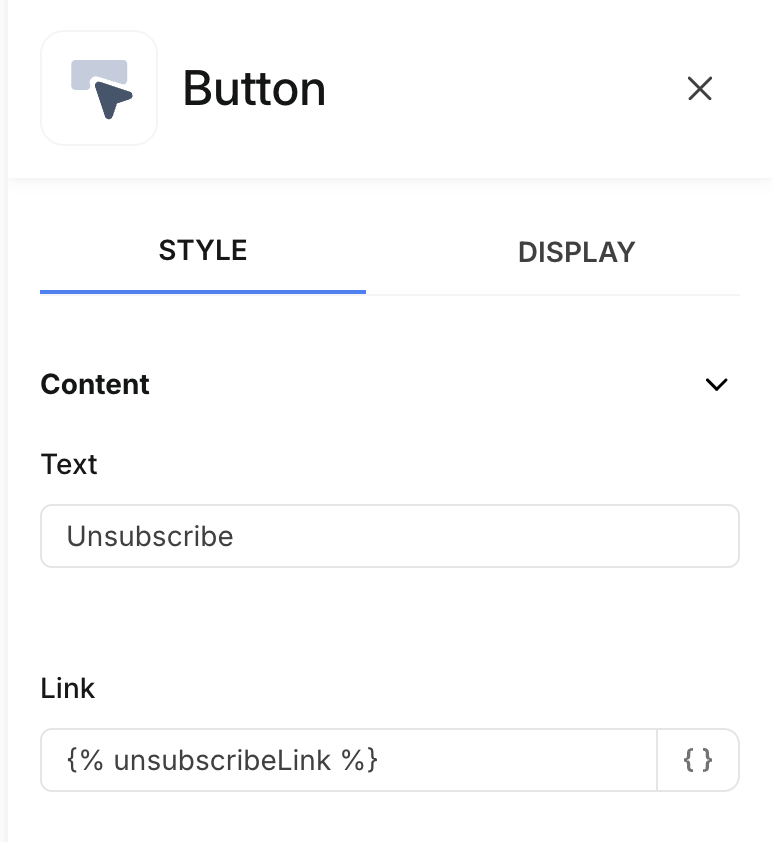Click into the Link input field
The width and height of the screenshot is (772, 842).
tap(348, 760)
